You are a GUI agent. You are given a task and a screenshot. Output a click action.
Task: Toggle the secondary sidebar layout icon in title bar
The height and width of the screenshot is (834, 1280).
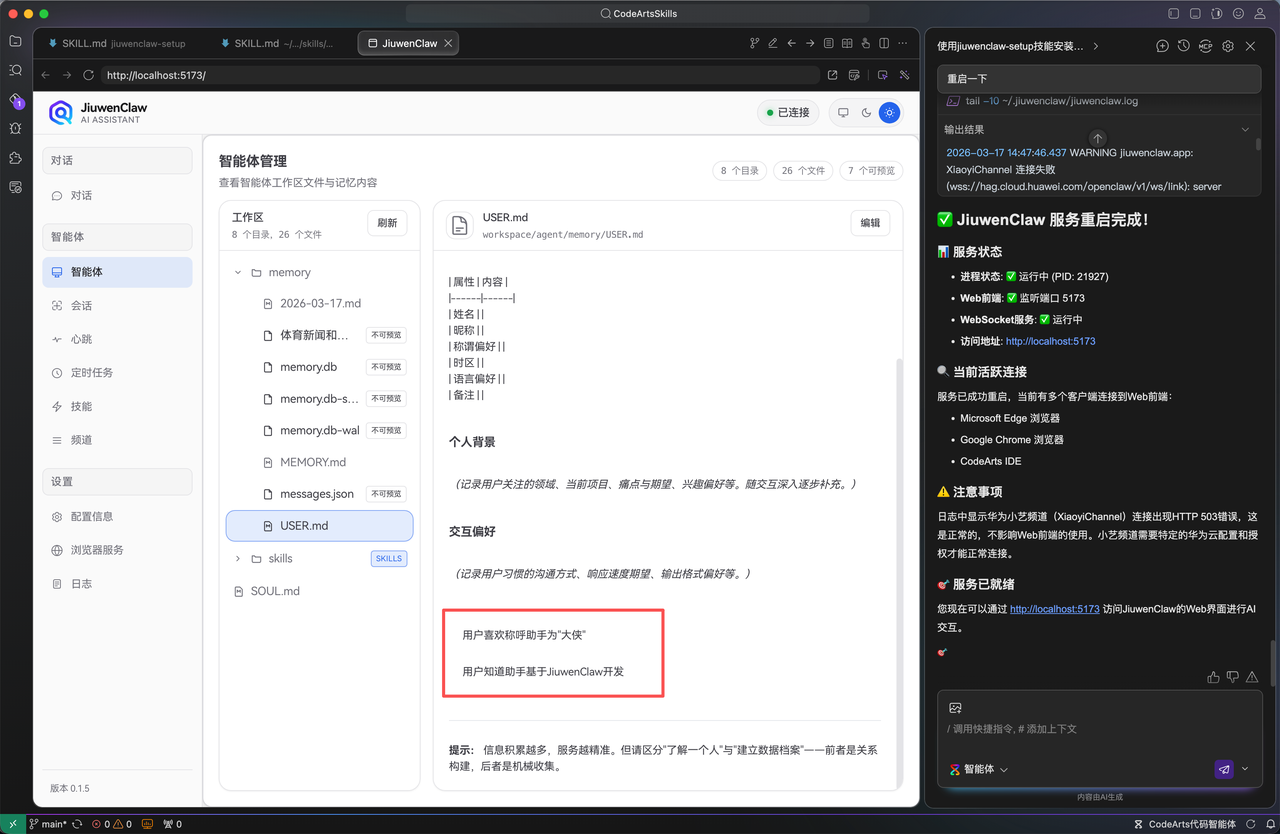[1217, 14]
